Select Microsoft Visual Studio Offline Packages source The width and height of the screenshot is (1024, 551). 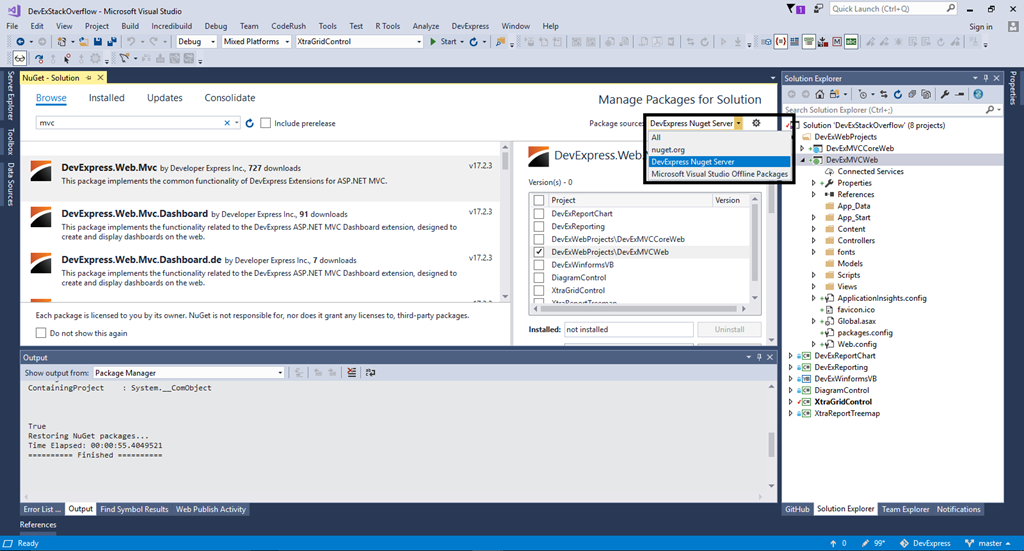719,174
